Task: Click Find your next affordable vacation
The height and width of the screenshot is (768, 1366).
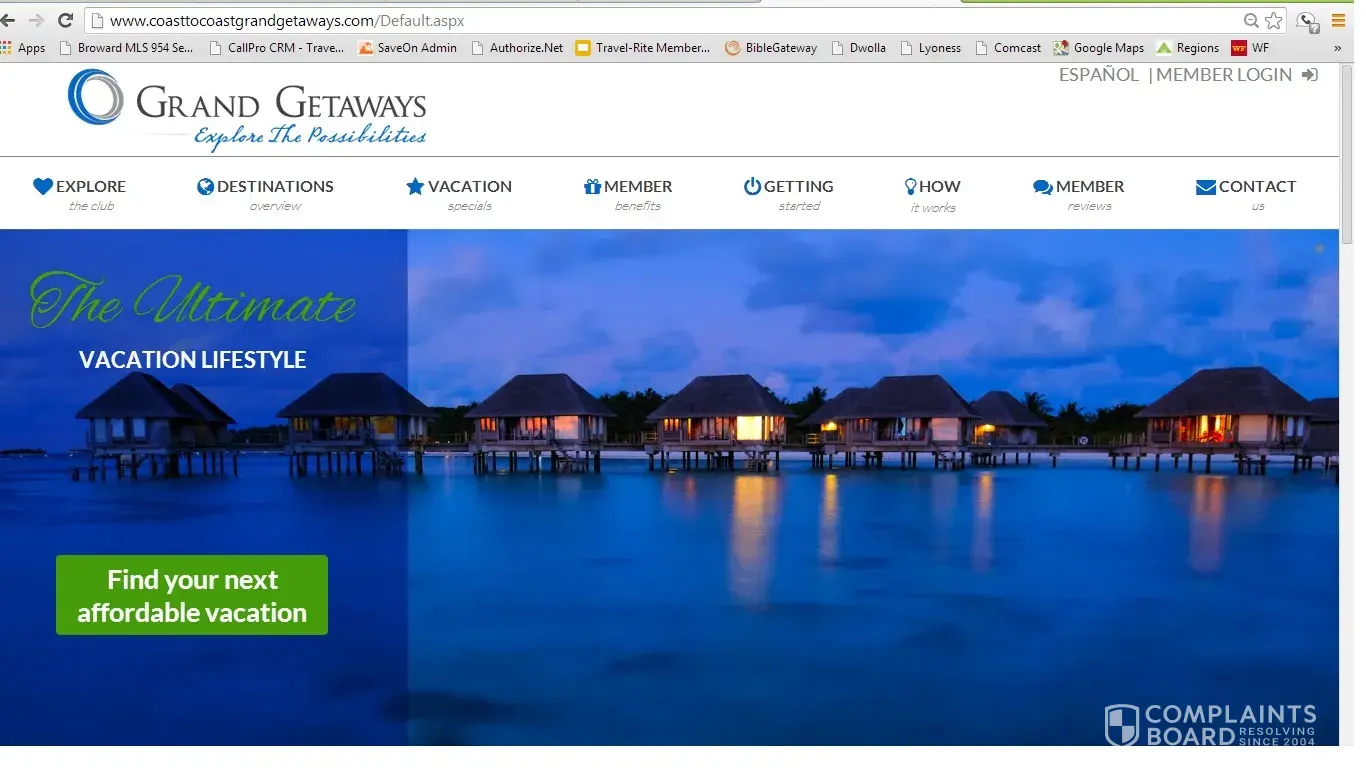Action: pyautogui.click(x=192, y=595)
